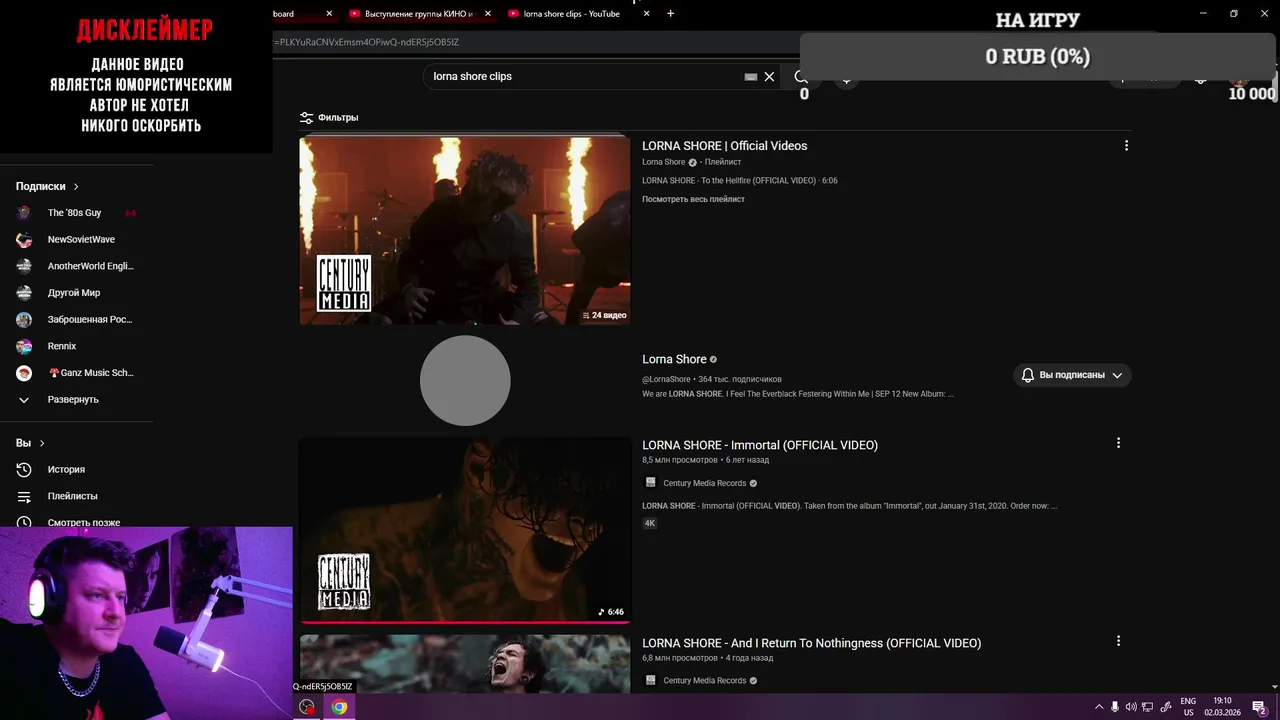Click the red circular app icon in taskbar

pos(307,707)
